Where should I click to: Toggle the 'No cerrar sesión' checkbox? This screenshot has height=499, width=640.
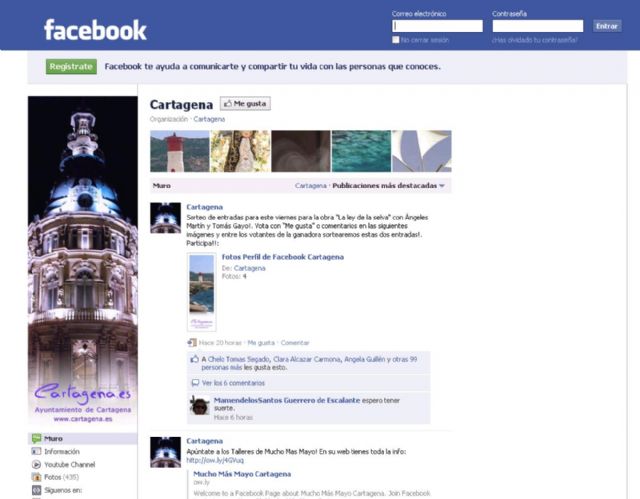coord(397,40)
